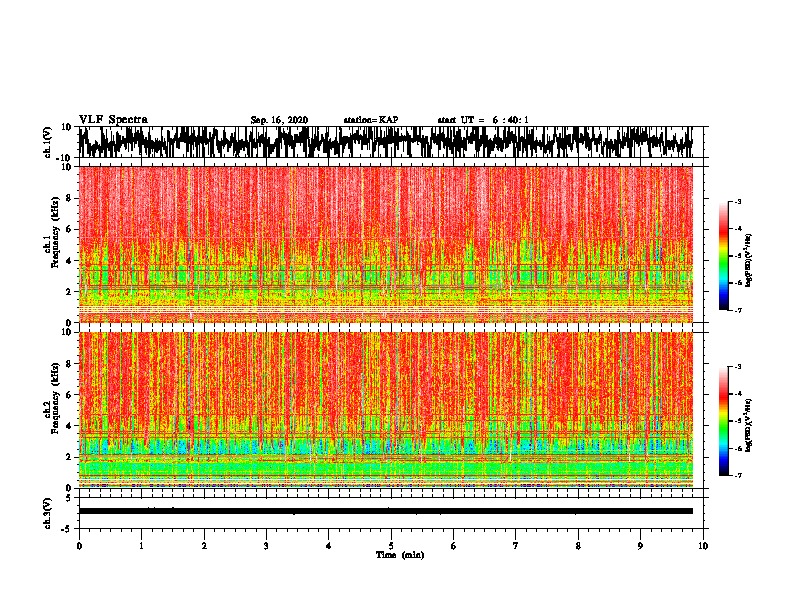This screenshot has height=612, width=792.
Task: Click the ch.2 color scale log(PSD) label
Action: point(749,425)
